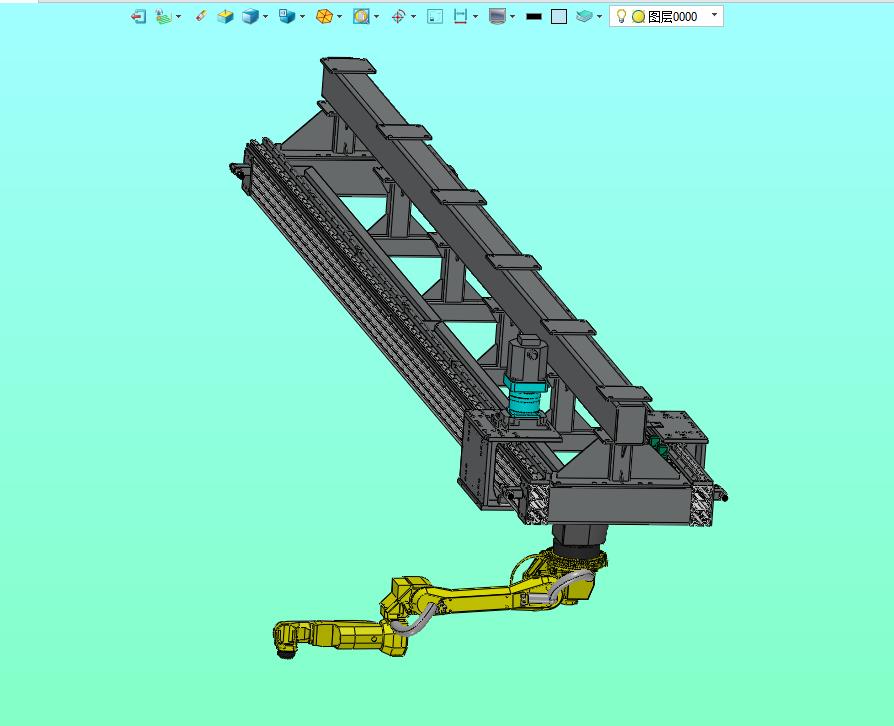The height and width of the screenshot is (726, 894).
Task: Click the zoom magnifier frame icon
Action: pyautogui.click(x=361, y=17)
